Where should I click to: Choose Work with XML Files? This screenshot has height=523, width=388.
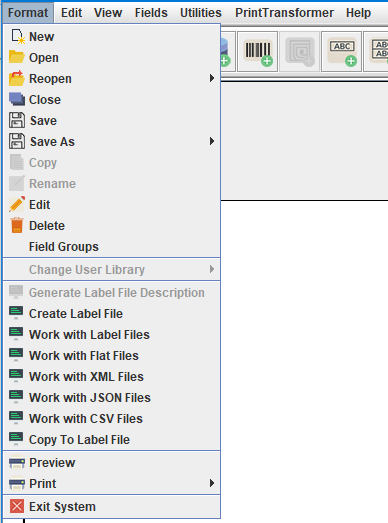click(111, 377)
